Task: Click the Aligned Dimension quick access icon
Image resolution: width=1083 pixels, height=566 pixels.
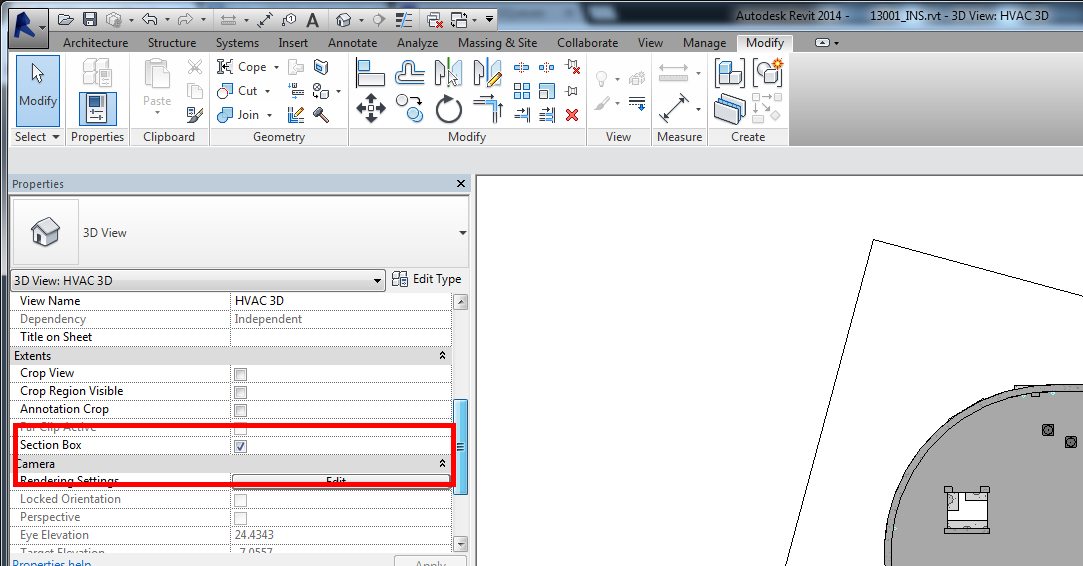Action: (x=265, y=20)
